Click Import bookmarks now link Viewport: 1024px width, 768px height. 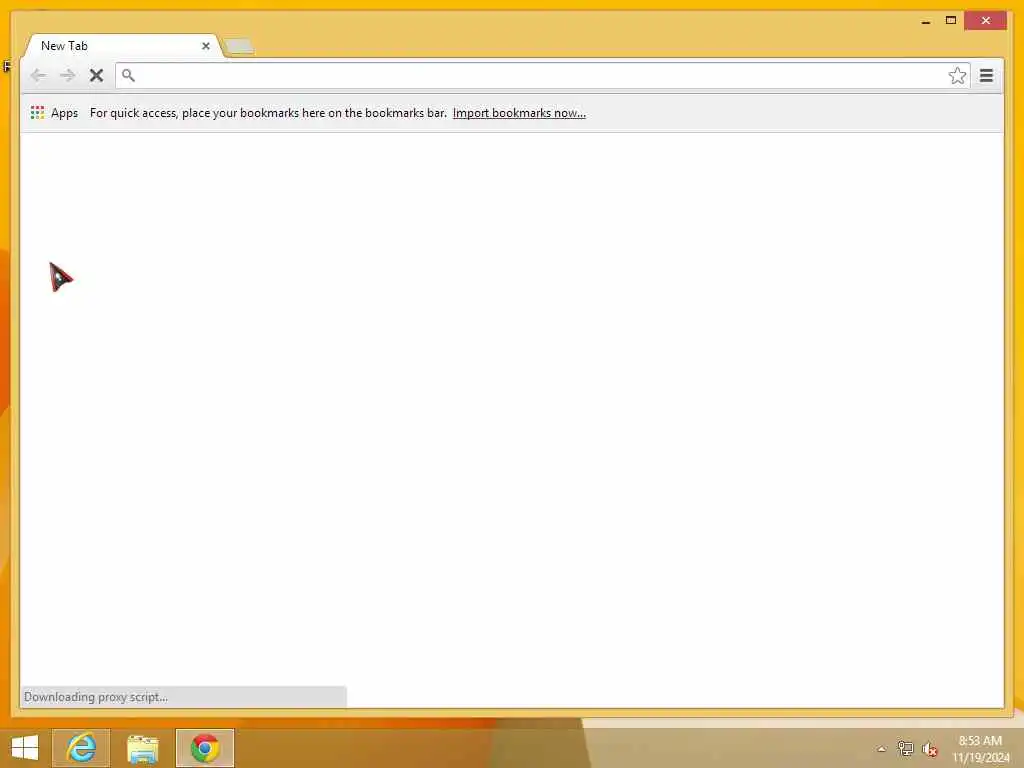519,113
